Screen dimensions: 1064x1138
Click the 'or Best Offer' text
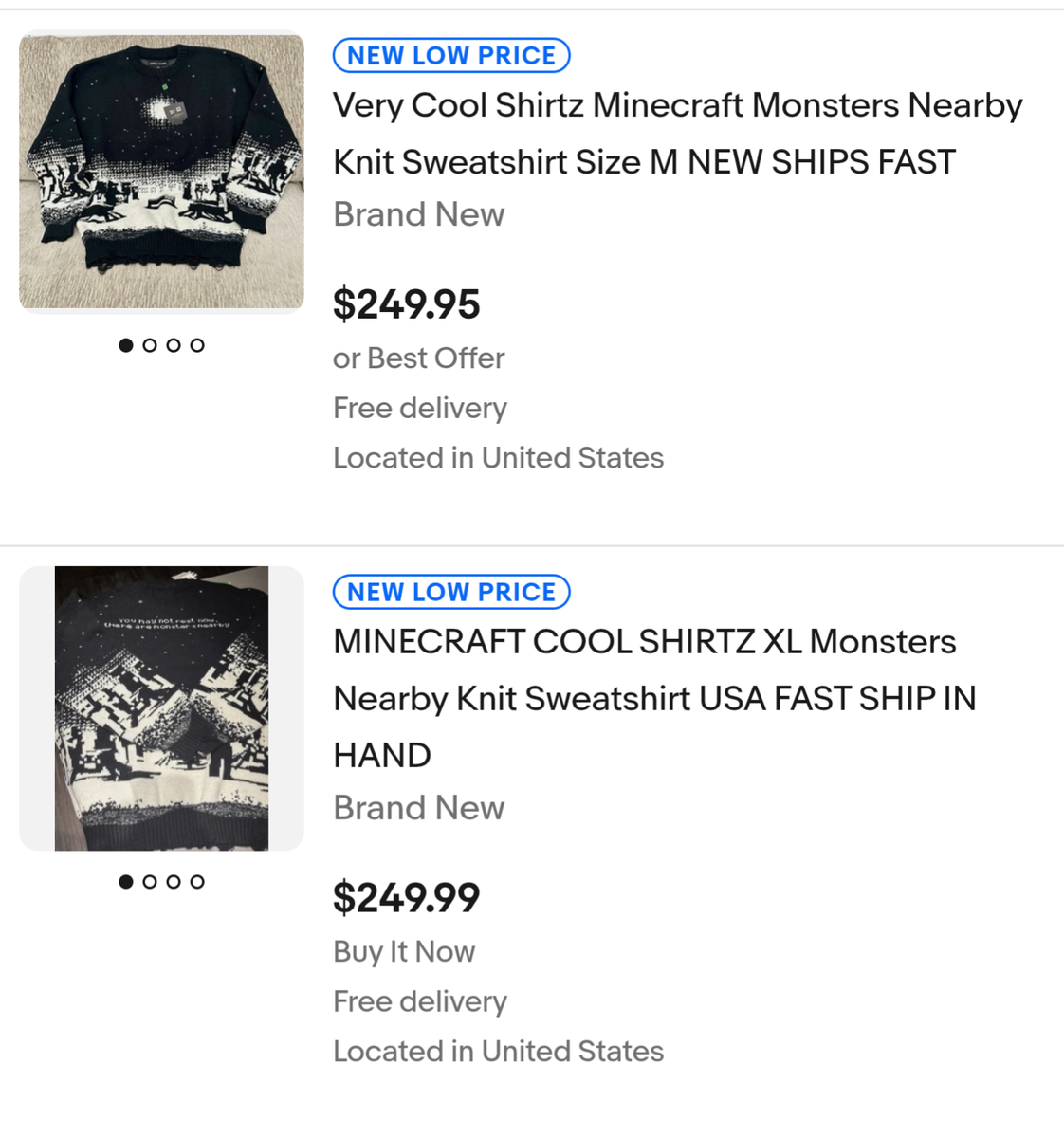pos(418,358)
